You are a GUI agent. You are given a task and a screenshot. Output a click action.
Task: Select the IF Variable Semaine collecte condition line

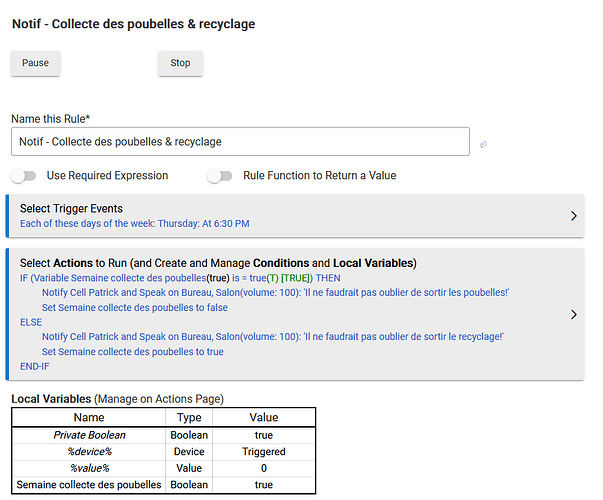coord(180,278)
